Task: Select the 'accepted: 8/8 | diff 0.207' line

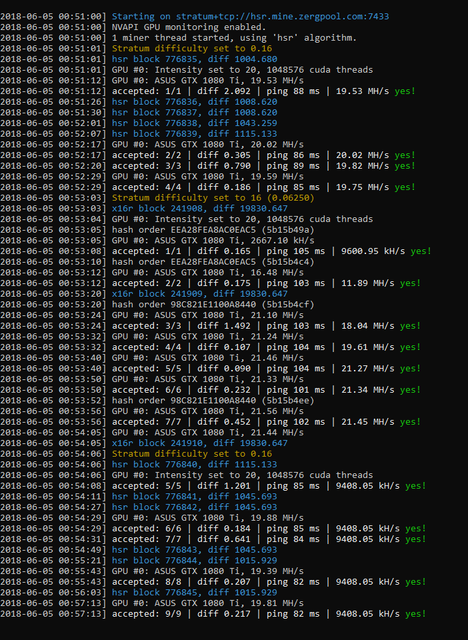Action: [213, 582]
